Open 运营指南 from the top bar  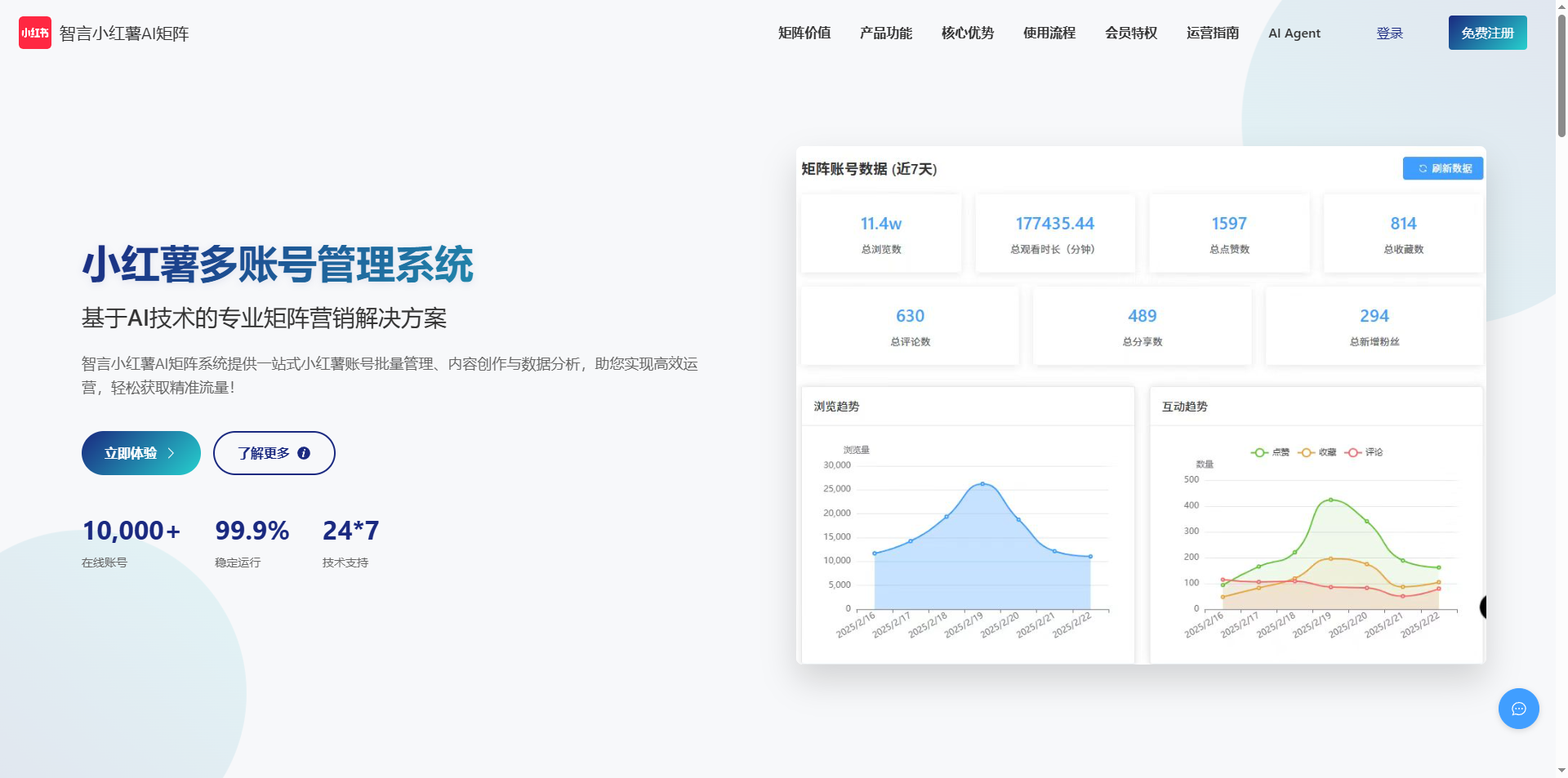1212,33
